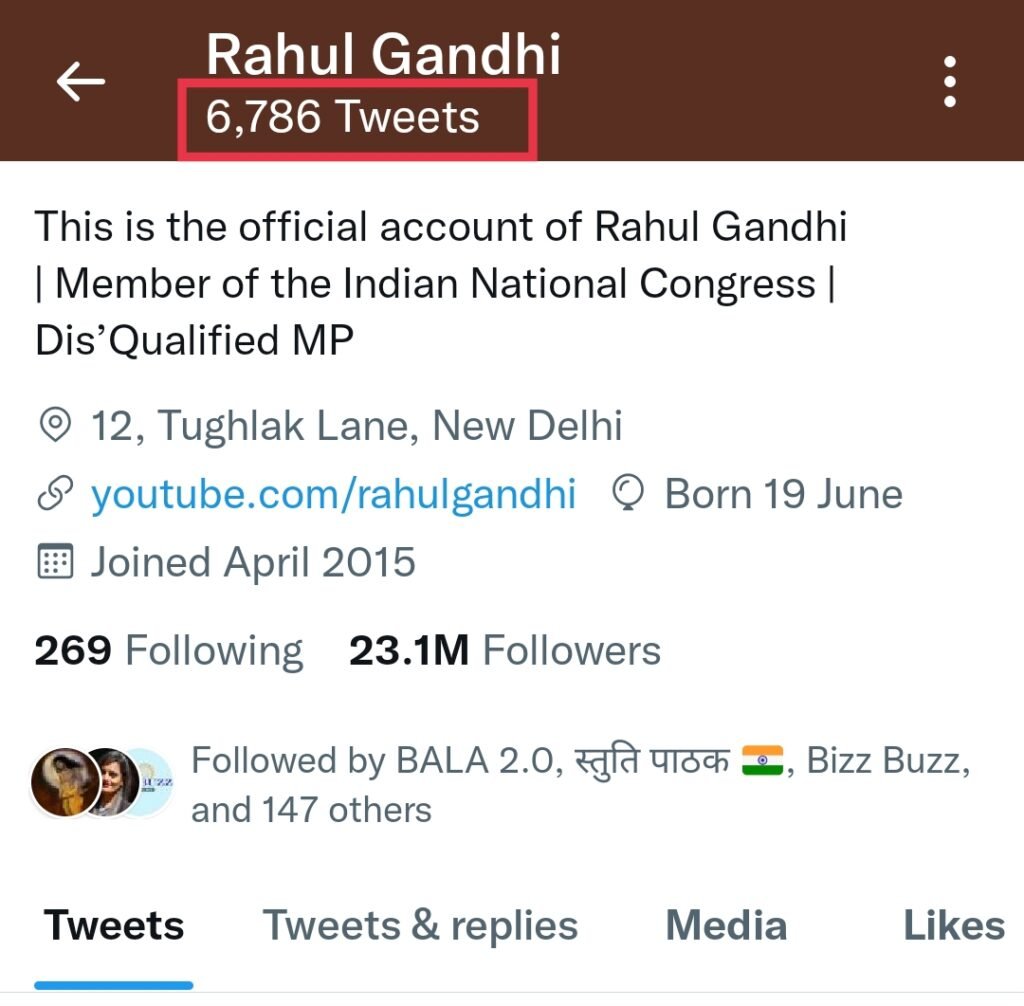The width and height of the screenshot is (1024, 1006).
Task: Open youtube.com/rahulgandhi link
Action: point(333,494)
